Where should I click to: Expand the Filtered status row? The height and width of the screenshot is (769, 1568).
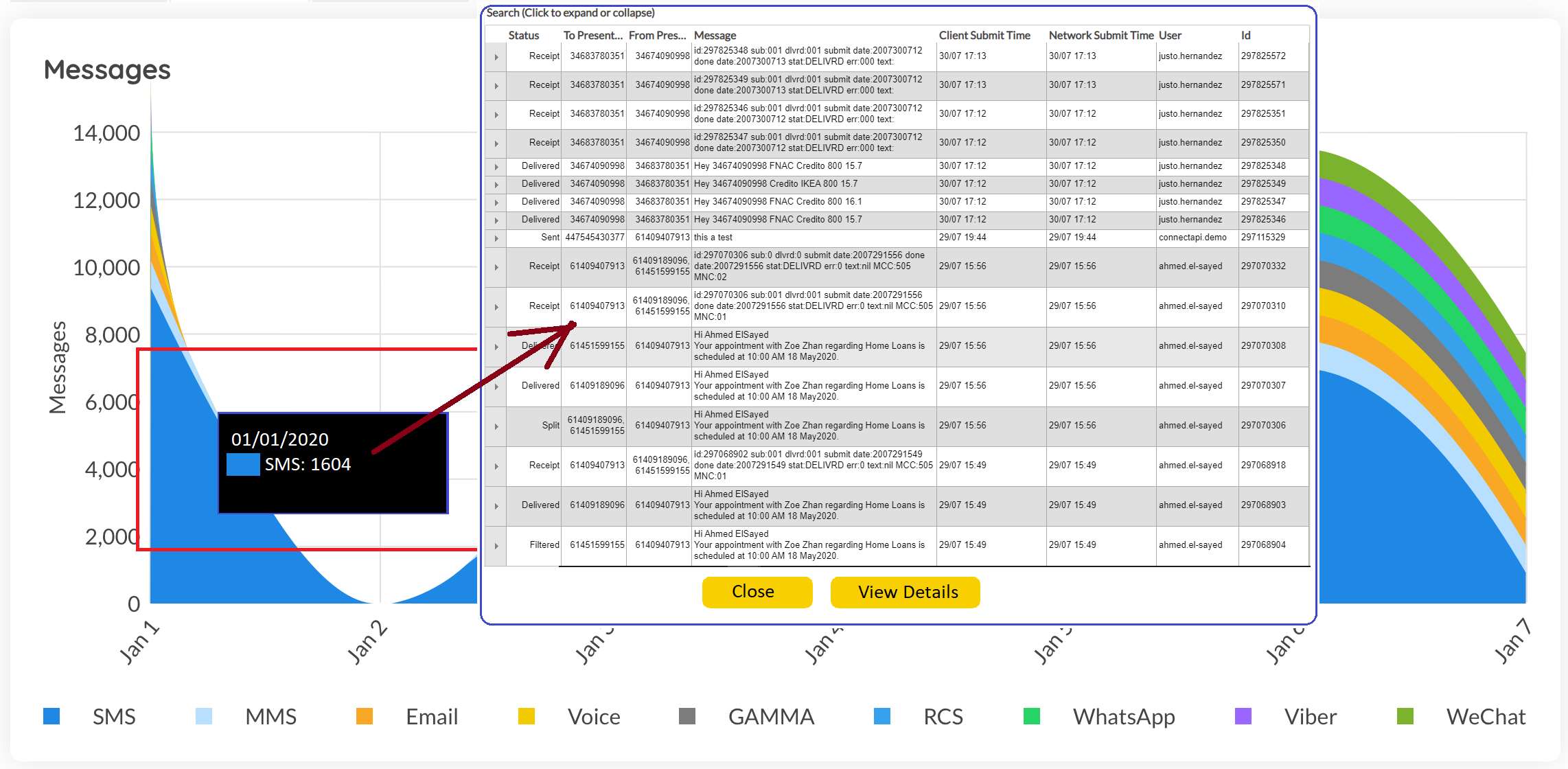point(496,546)
